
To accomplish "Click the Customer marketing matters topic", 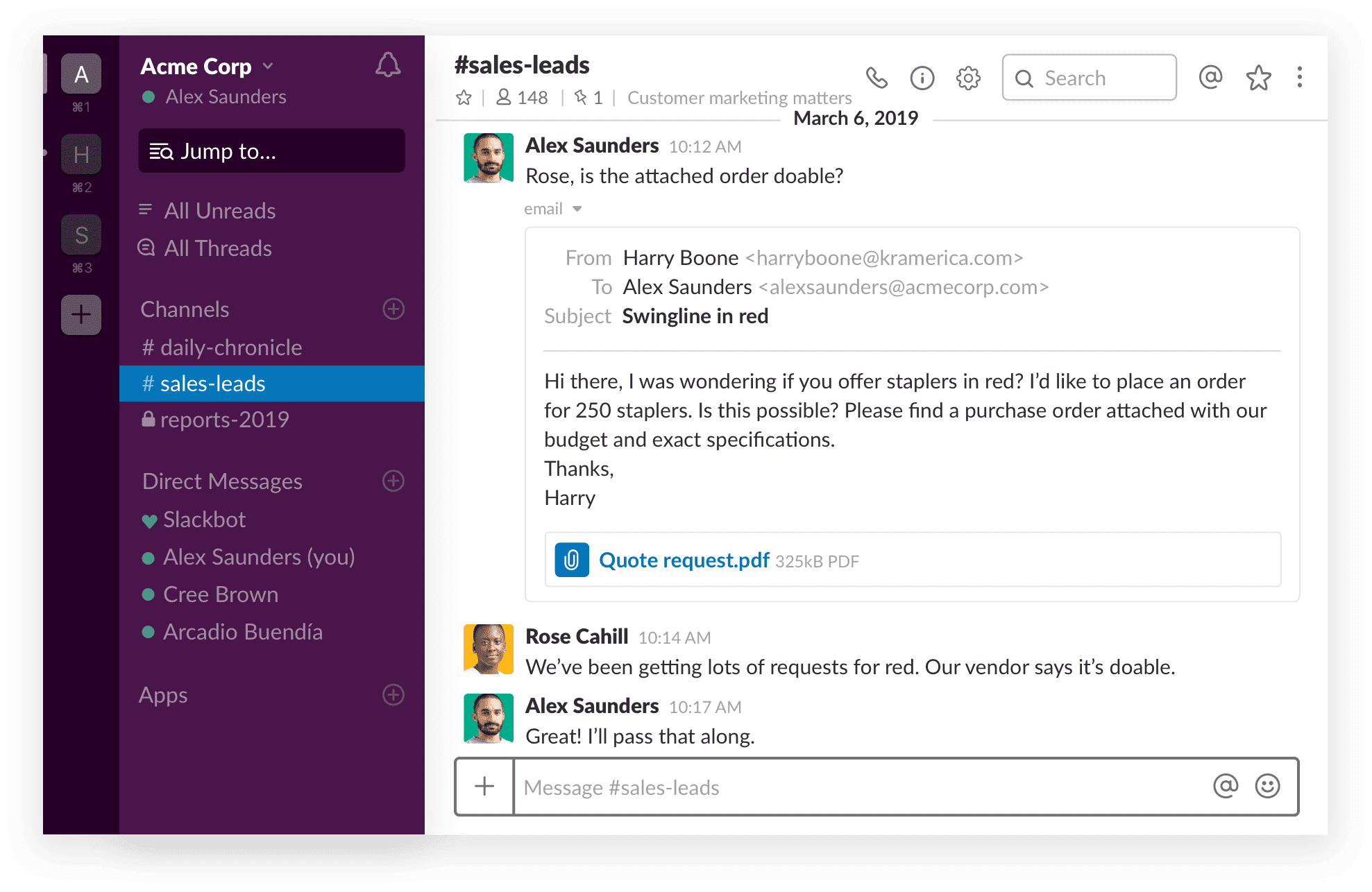I will 740,98.
